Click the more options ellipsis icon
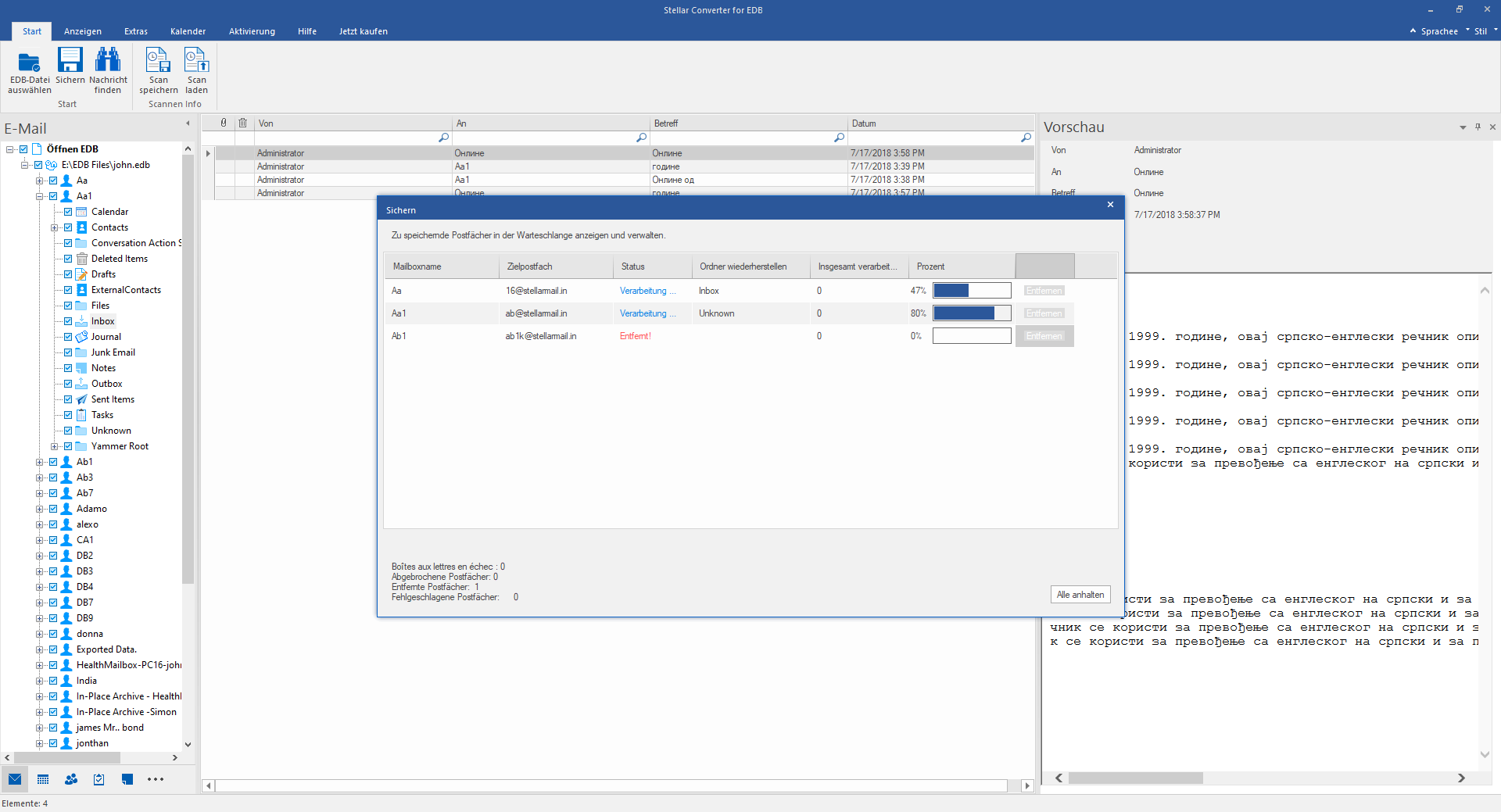 [156, 779]
